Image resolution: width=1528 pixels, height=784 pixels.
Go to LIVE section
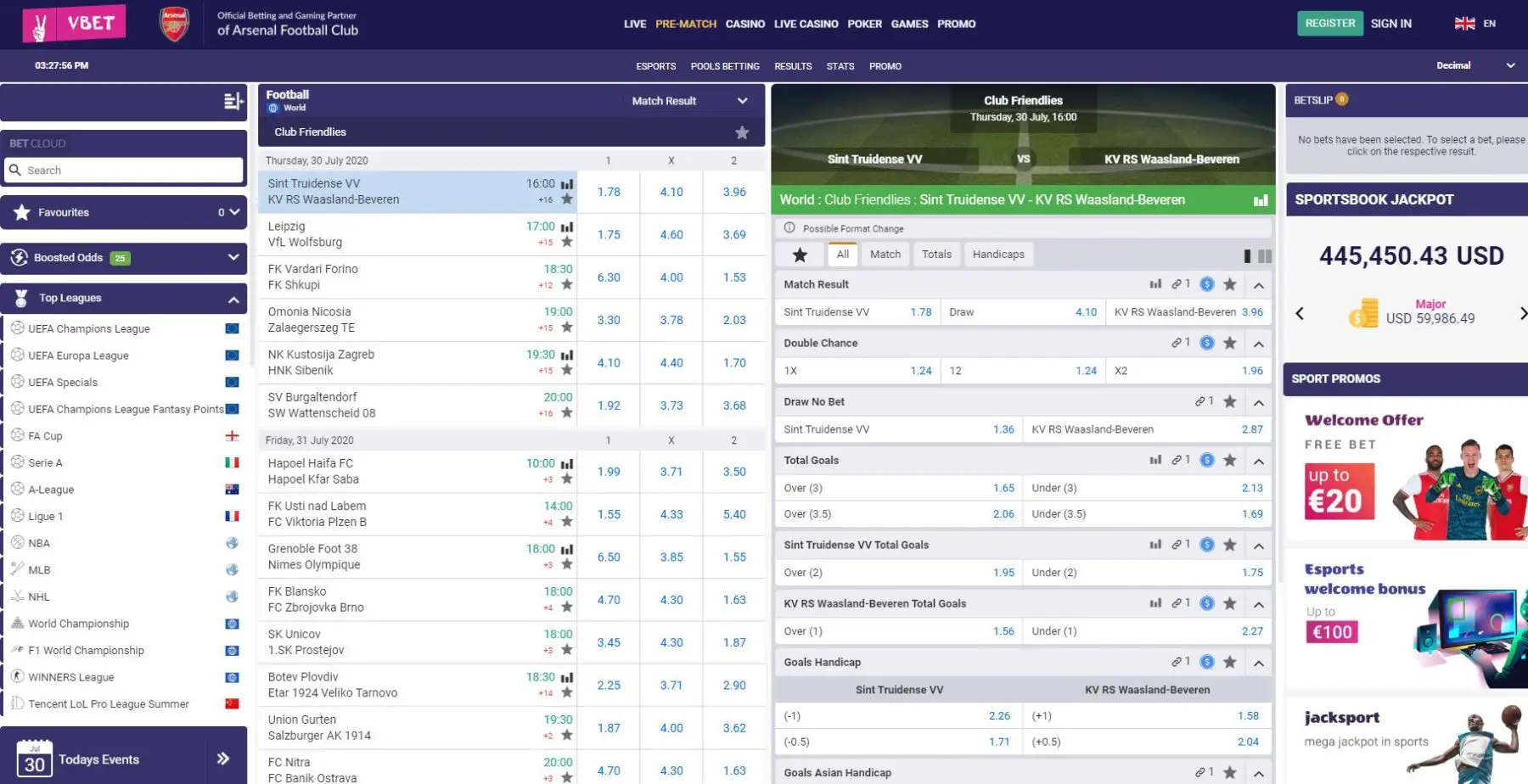(x=635, y=24)
